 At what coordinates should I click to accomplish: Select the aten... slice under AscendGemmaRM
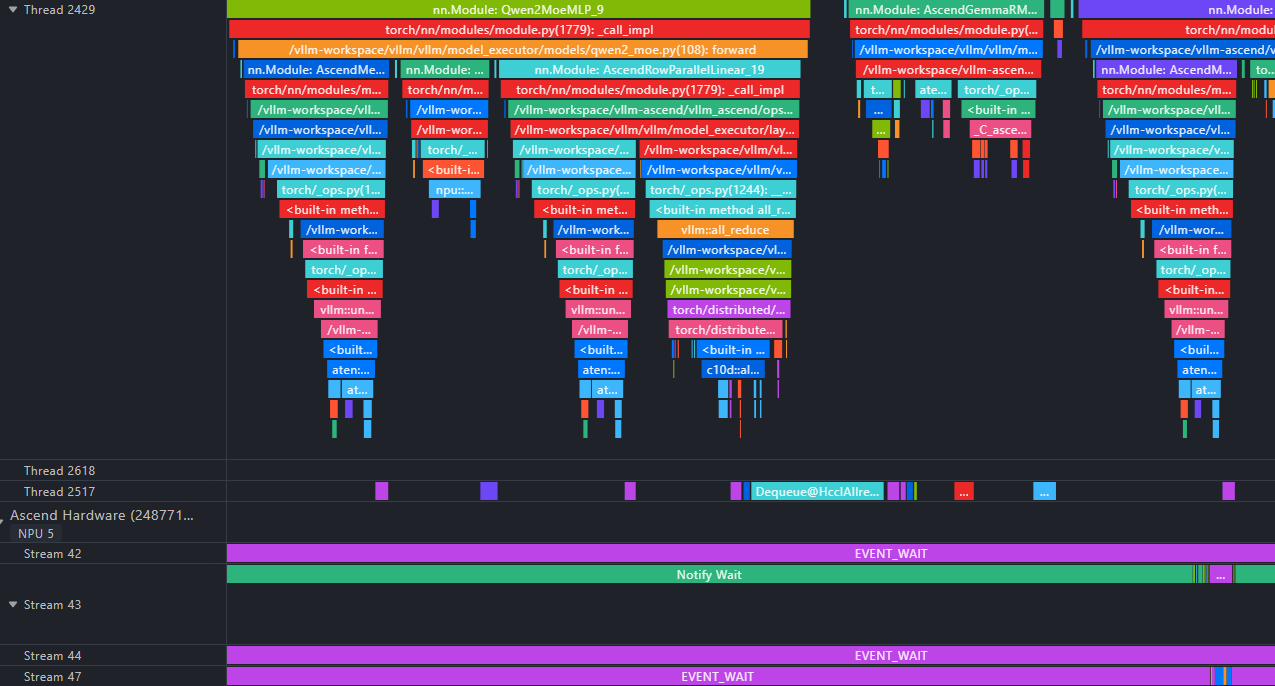point(933,89)
